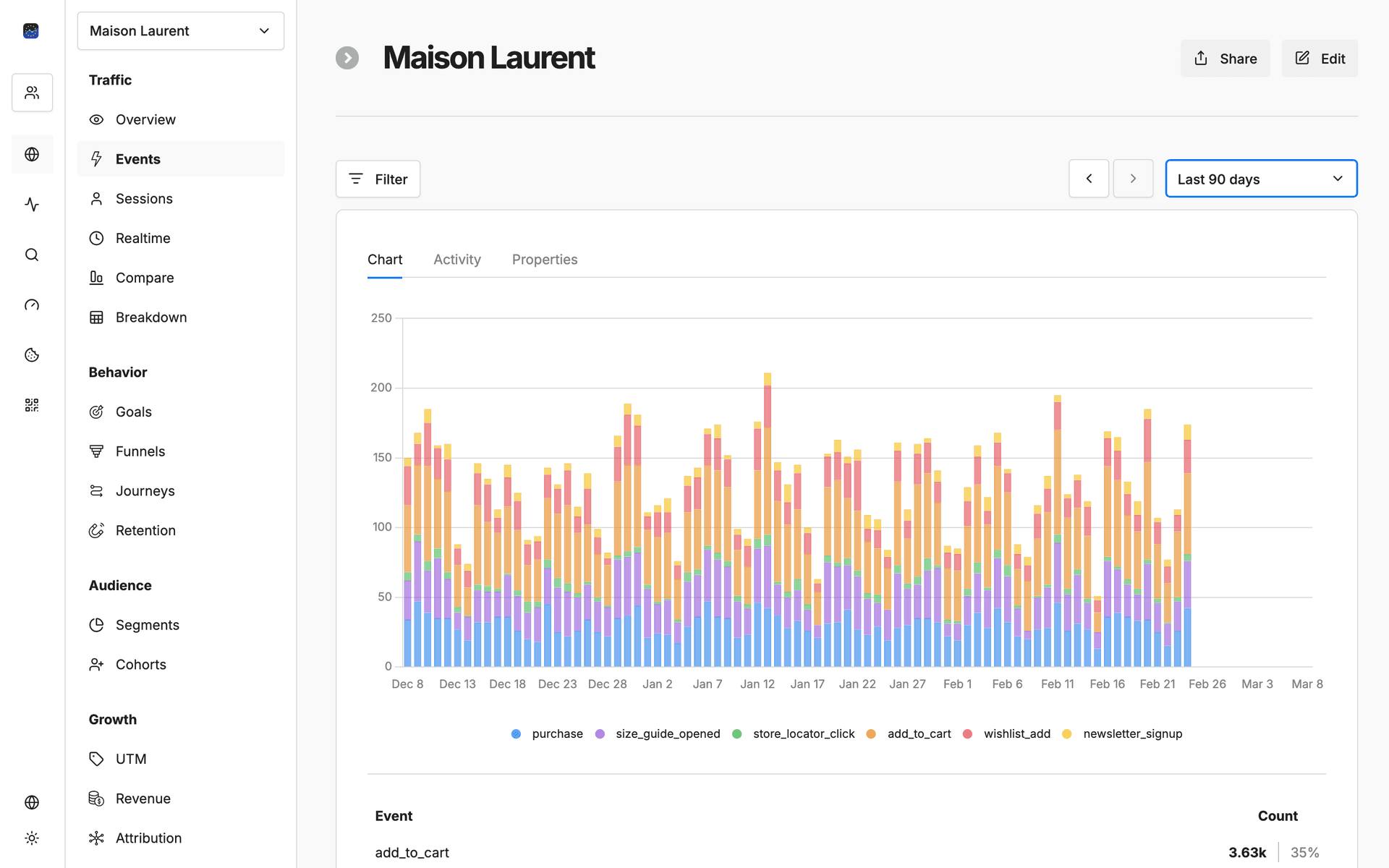This screenshot has height=868, width=1389.
Task: Switch to the Properties tab
Action: coord(545,260)
